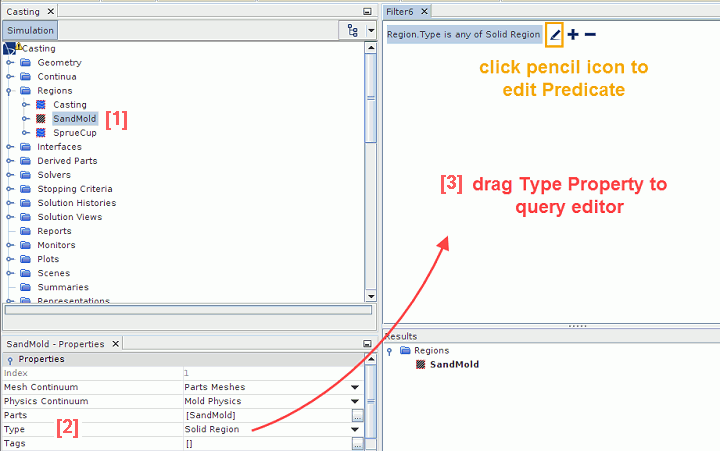Screen dimensions: 720x451
Task: Collapse the Regions tree node
Action: click(x=11, y=91)
